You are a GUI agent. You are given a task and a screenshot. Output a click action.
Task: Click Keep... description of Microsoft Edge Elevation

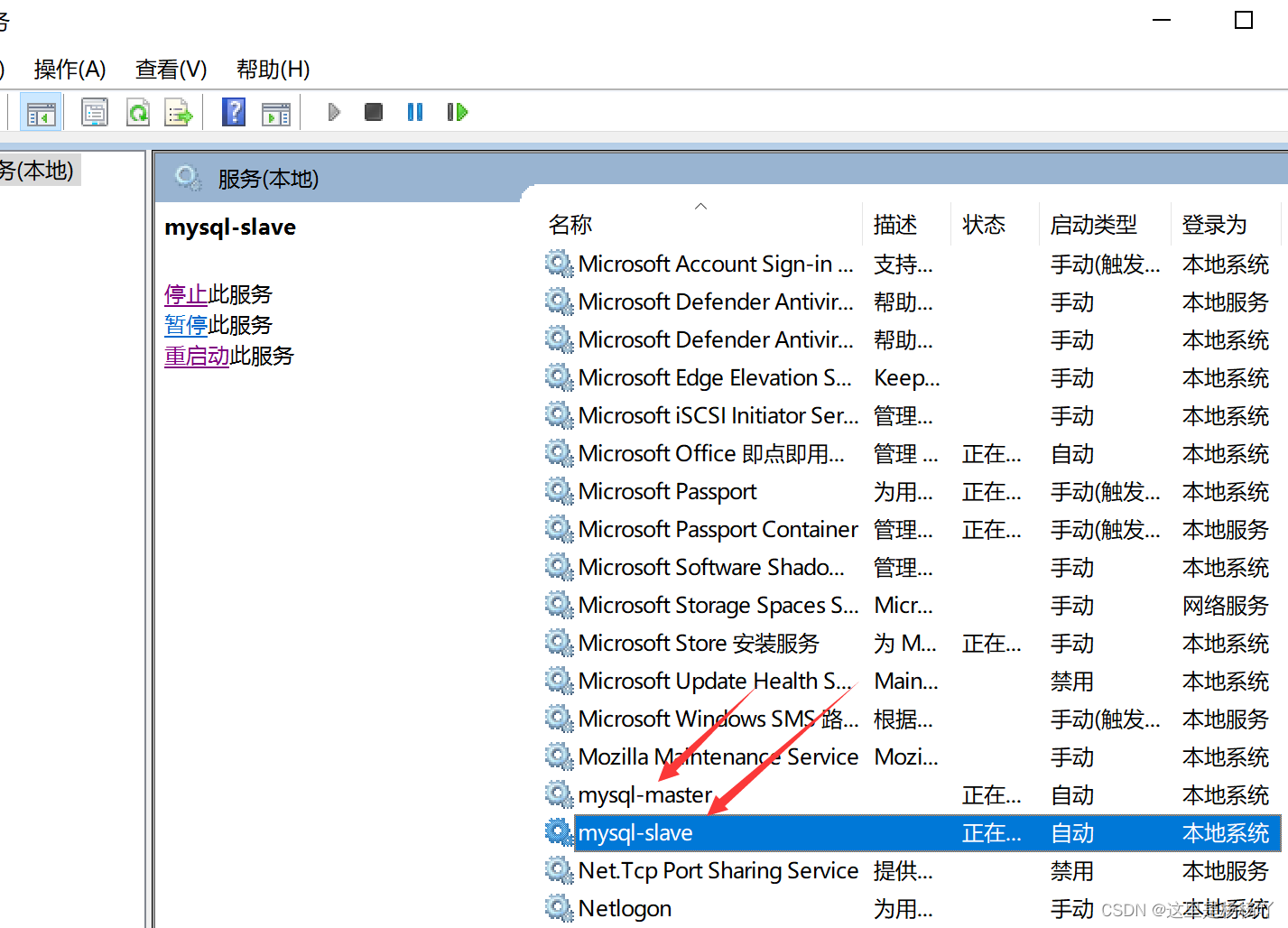(907, 377)
